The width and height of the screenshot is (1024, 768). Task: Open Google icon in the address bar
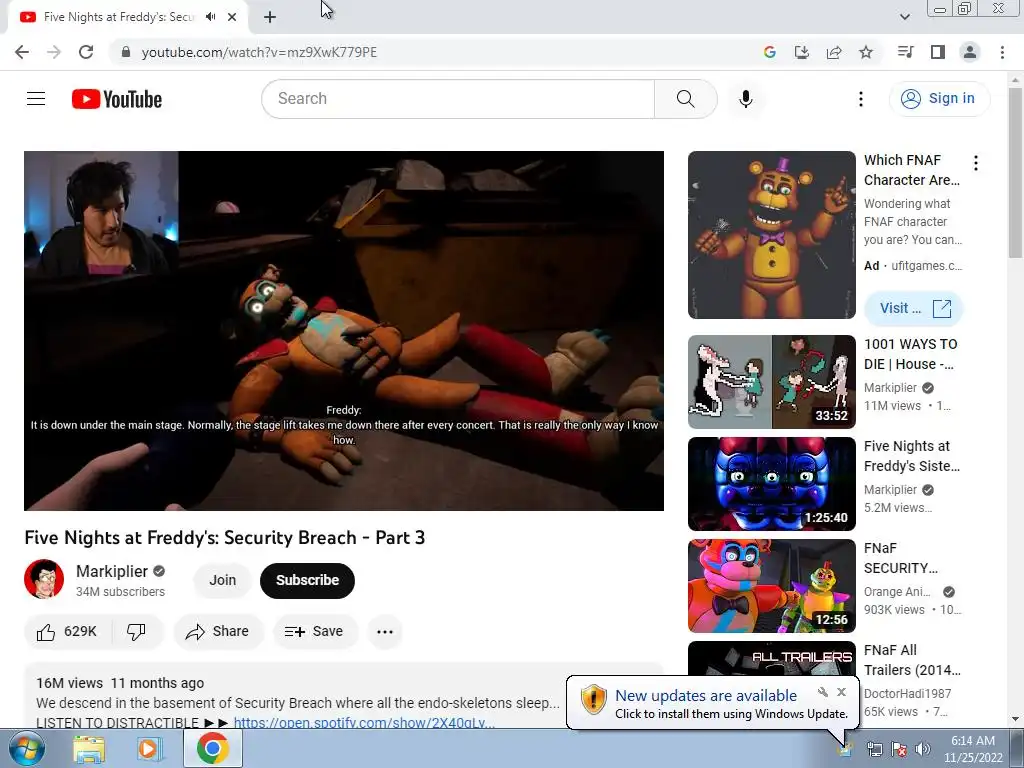tap(769, 52)
